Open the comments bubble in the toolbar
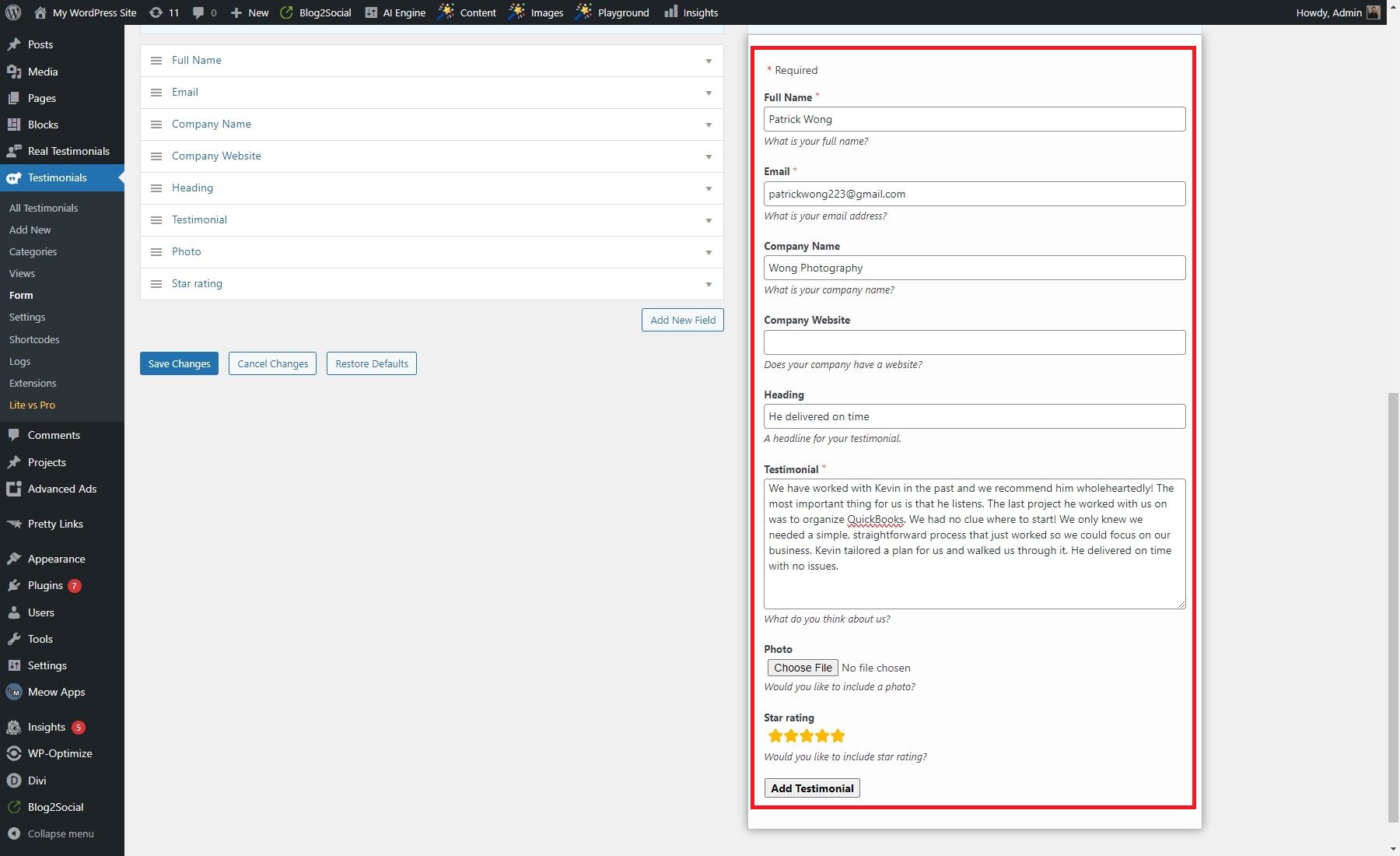The height and width of the screenshot is (856, 1400). tap(202, 12)
